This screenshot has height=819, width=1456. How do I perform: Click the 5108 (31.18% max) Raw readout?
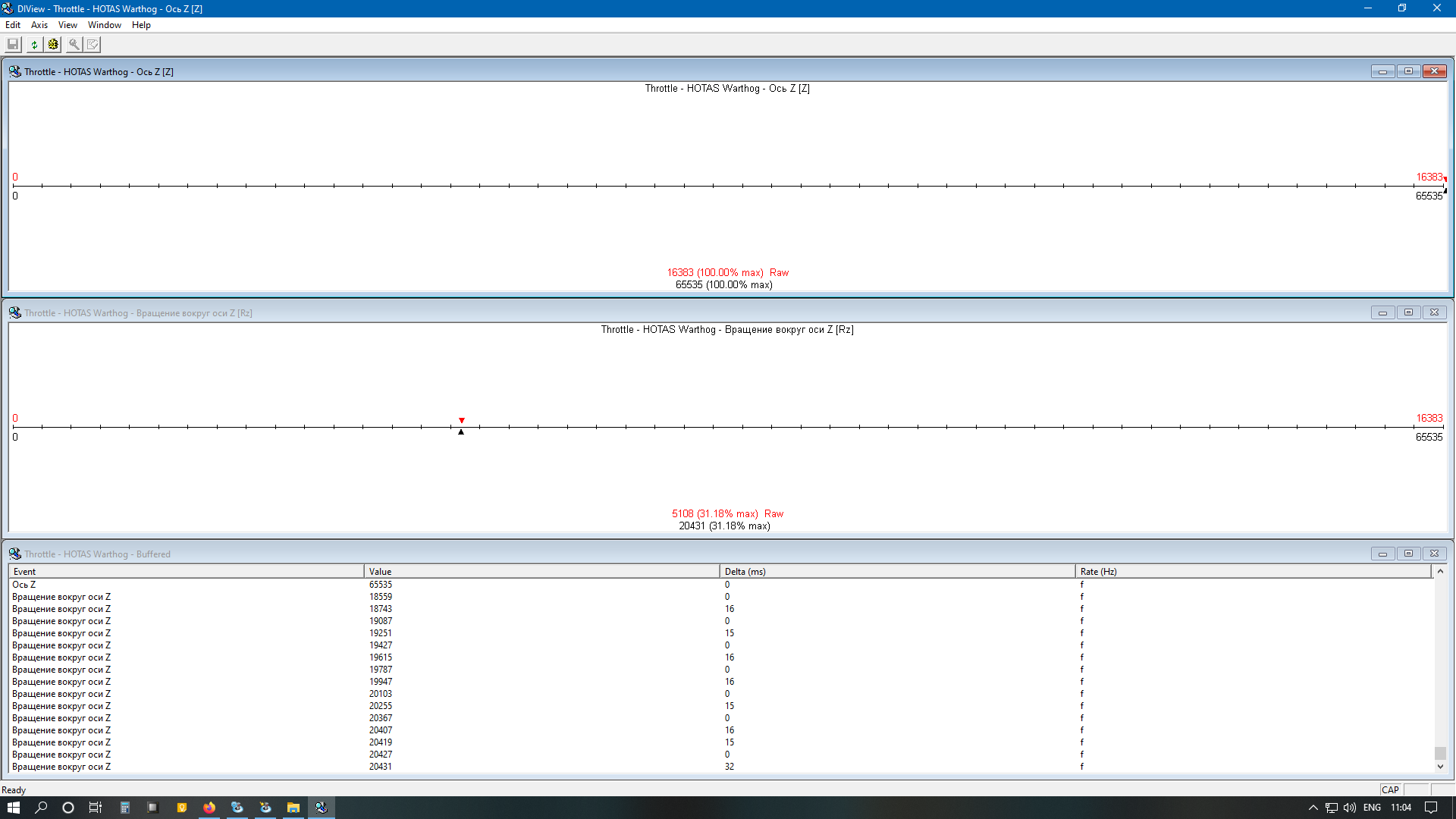(x=727, y=513)
